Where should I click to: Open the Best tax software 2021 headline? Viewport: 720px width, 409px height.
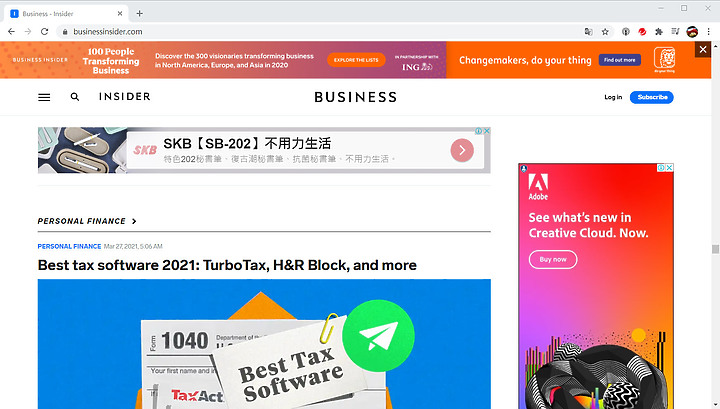point(227,265)
